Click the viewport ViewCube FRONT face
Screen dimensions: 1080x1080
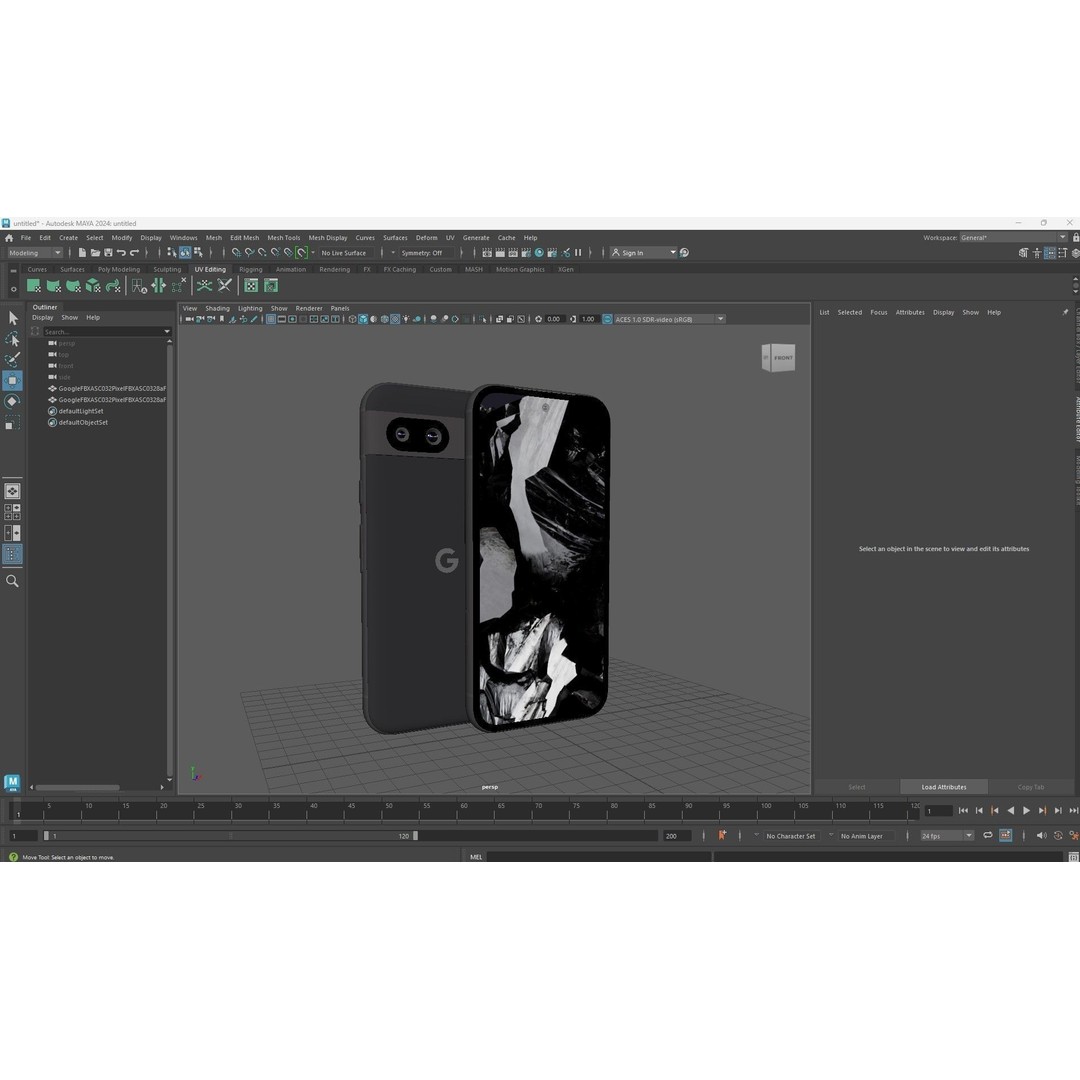coord(783,358)
